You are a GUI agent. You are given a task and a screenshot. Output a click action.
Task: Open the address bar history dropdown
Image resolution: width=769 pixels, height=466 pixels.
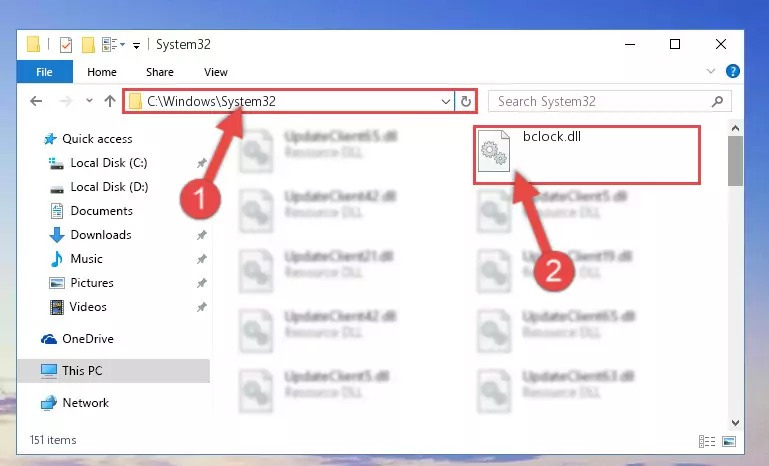pos(445,102)
